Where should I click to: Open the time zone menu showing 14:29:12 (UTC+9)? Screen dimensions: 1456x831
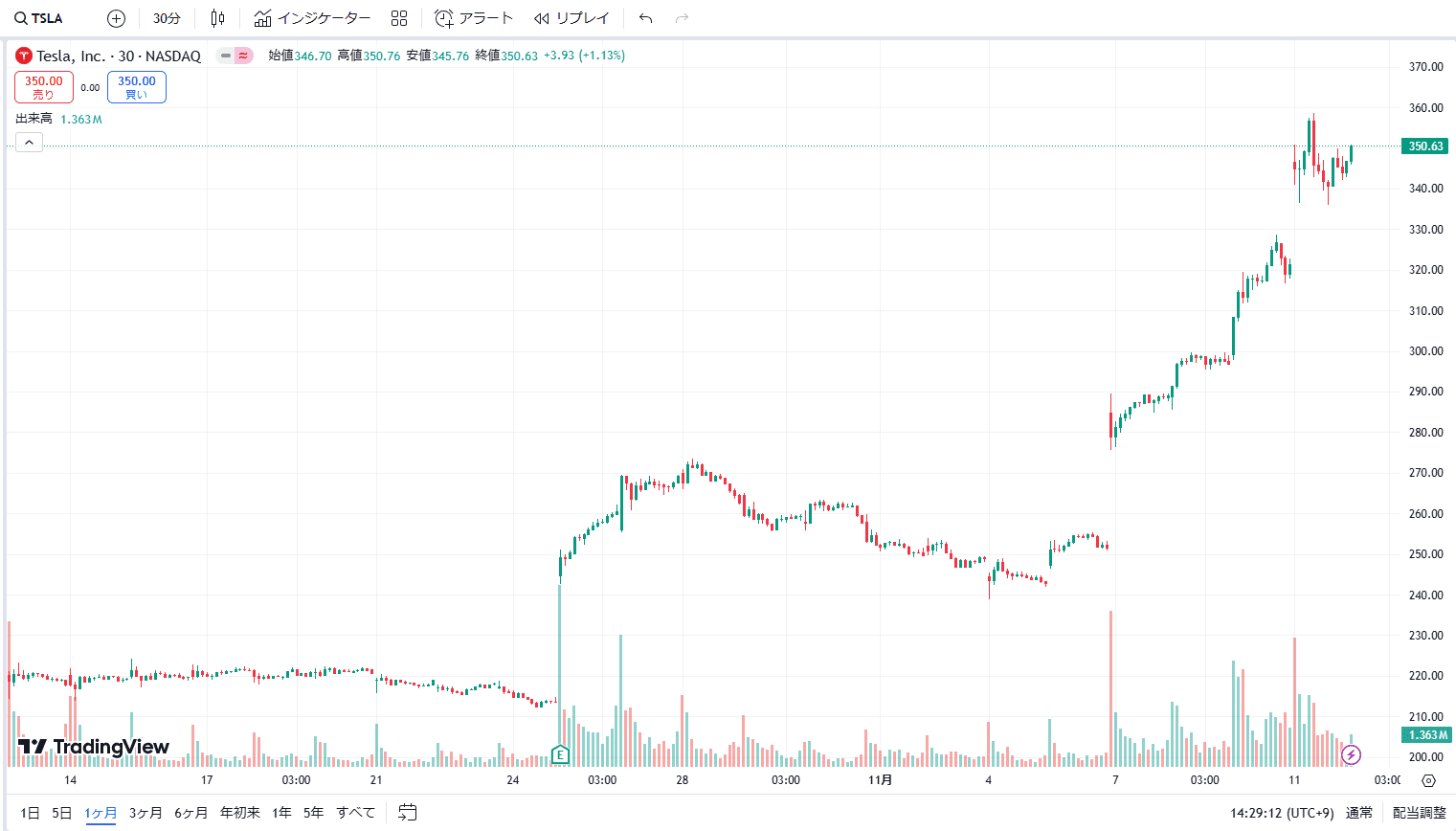[x=1284, y=813]
